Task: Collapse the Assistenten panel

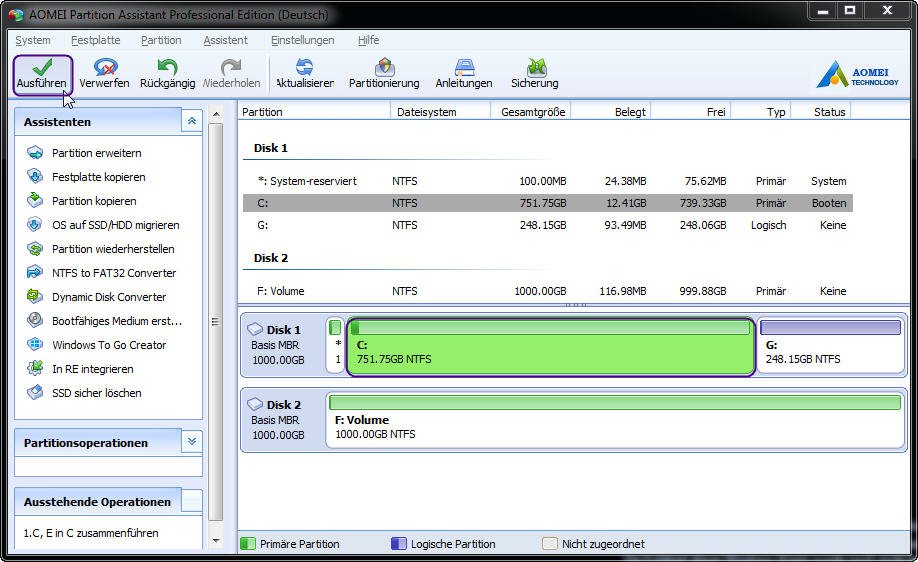Action: click(191, 121)
